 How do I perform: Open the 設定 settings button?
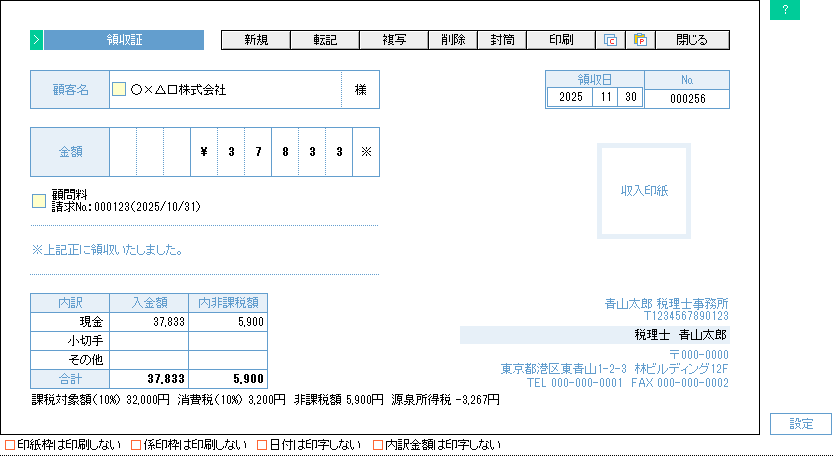[x=801, y=424]
